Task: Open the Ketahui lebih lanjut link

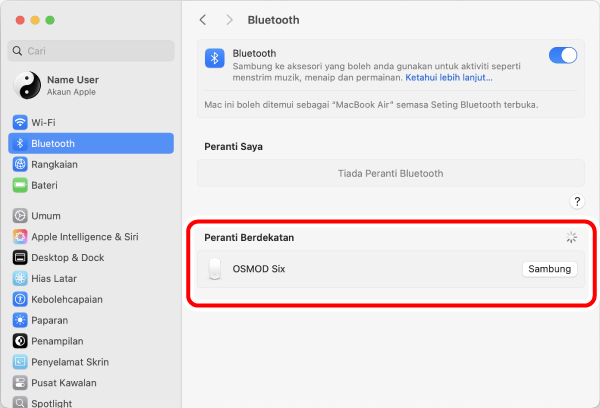Action: point(448,77)
